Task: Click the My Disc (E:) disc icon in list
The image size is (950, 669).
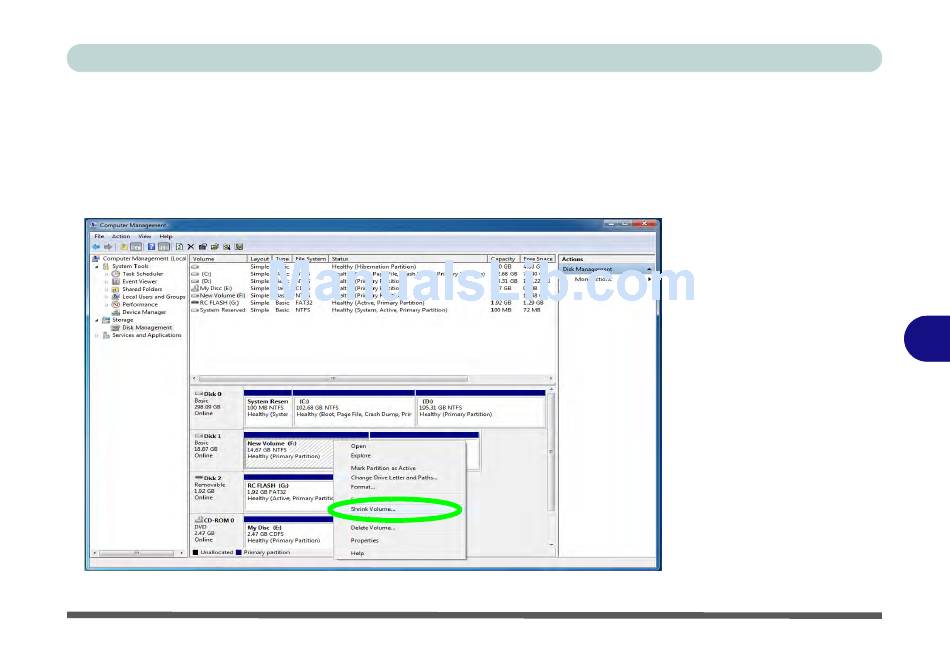Action: coord(195,288)
